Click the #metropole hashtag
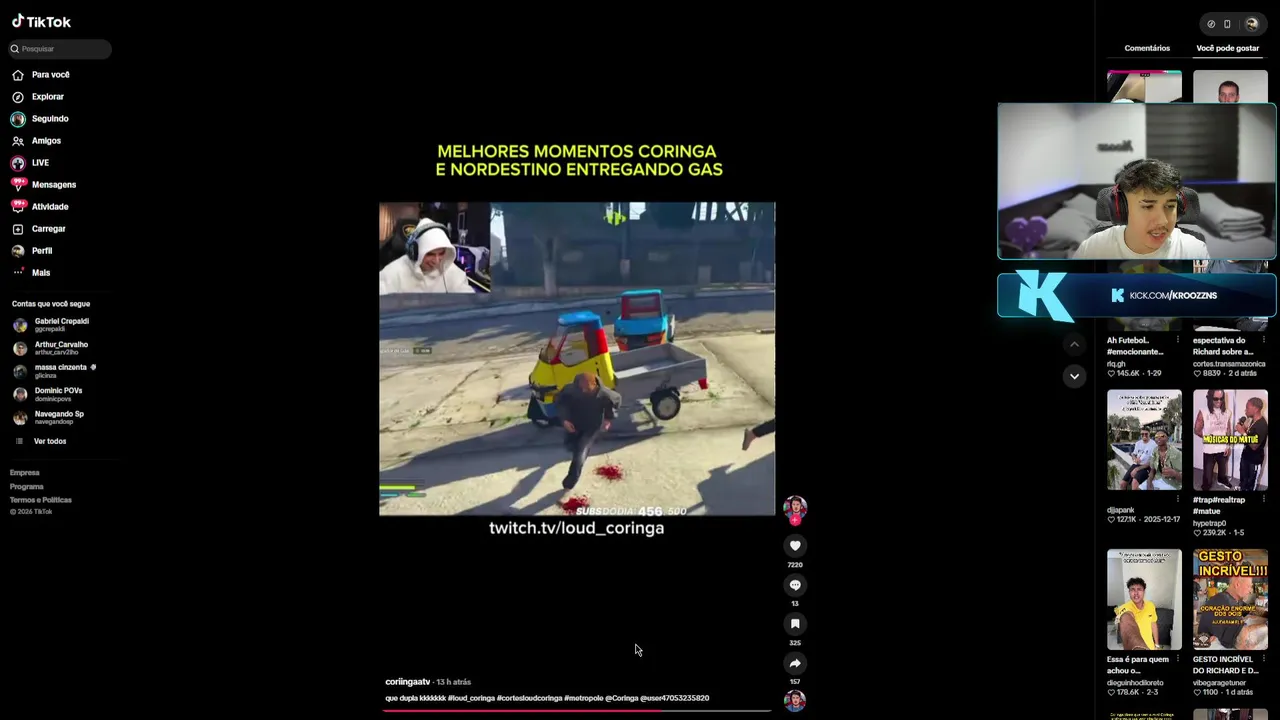 coord(584,698)
